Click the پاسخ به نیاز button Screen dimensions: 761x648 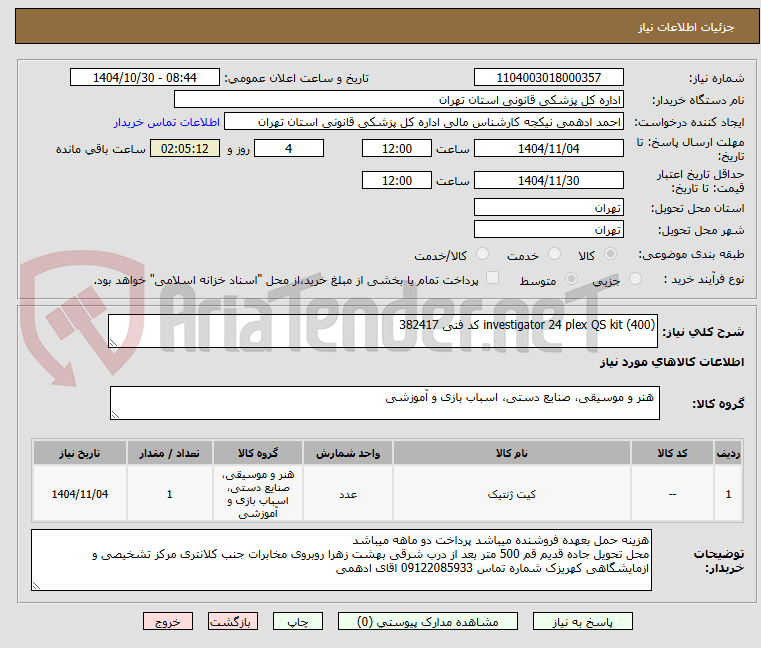(x=583, y=621)
